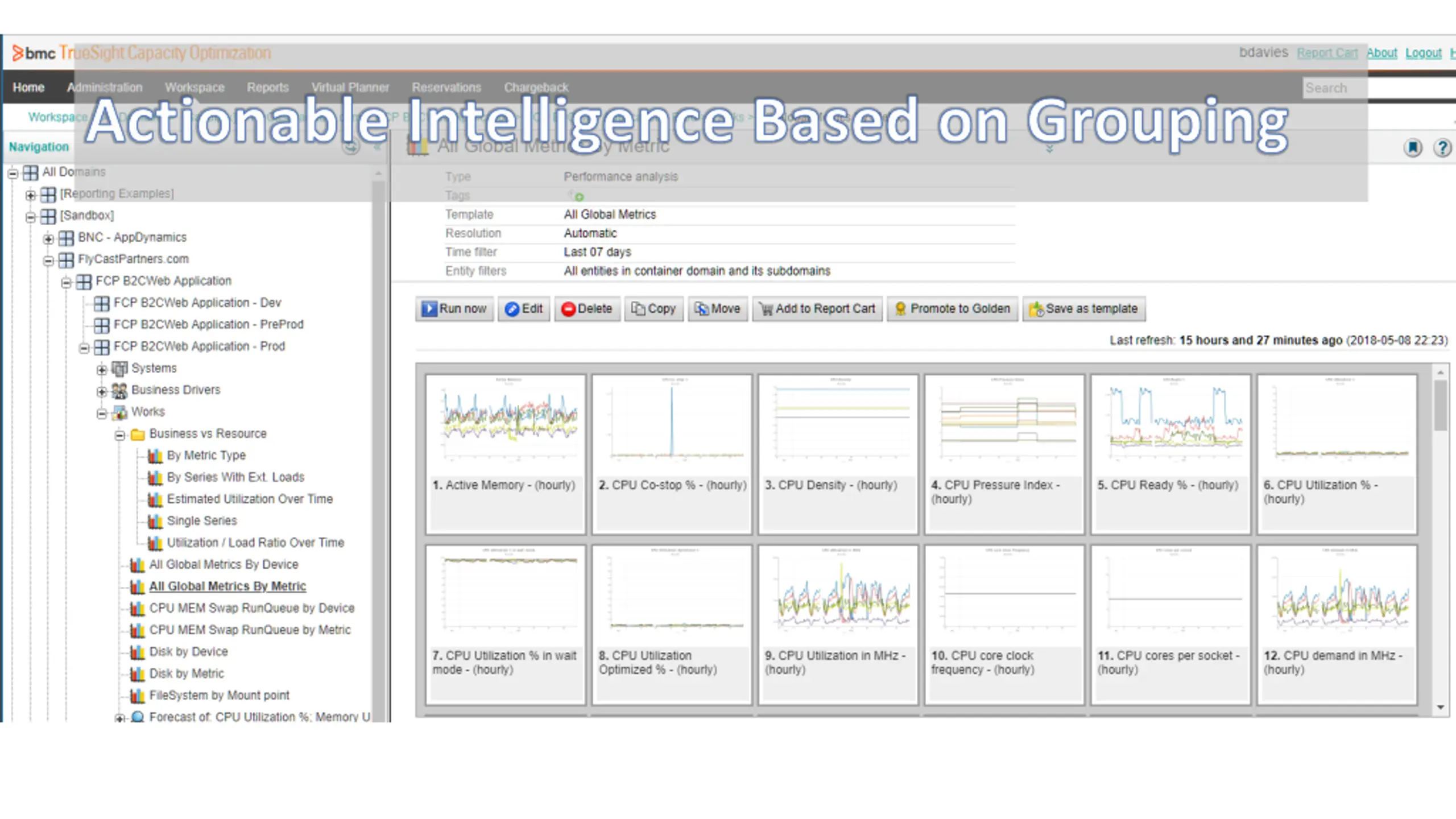The height and width of the screenshot is (819, 1456).
Task: Click the Business vs Resource folder icon
Action: [x=137, y=435]
